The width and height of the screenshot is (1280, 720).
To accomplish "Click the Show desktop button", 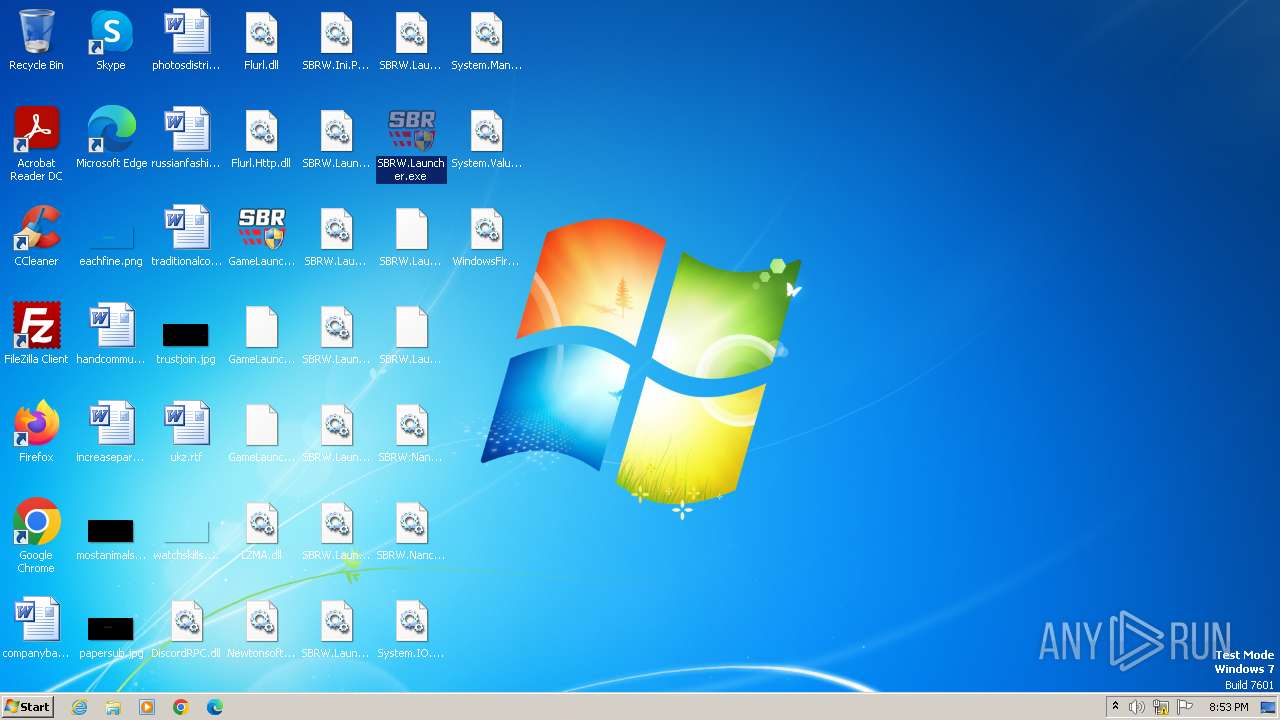I will point(1268,707).
